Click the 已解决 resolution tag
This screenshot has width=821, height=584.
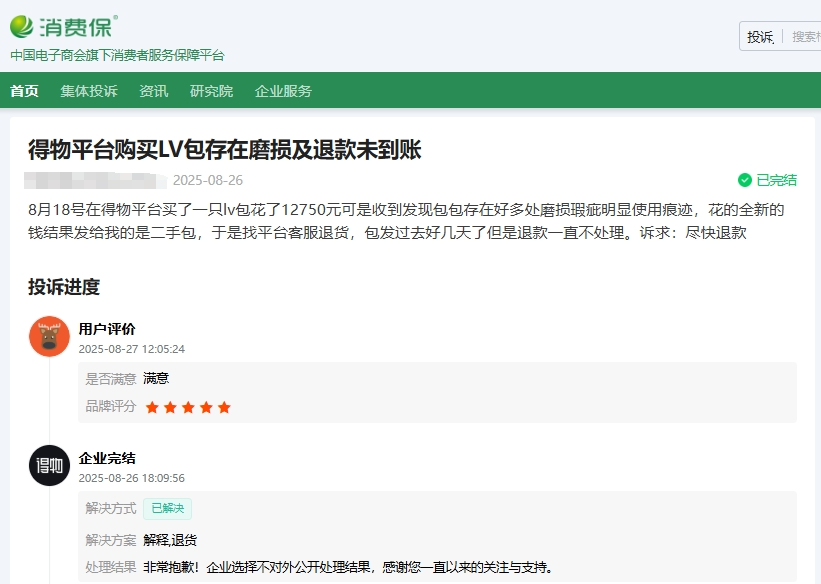pos(168,509)
